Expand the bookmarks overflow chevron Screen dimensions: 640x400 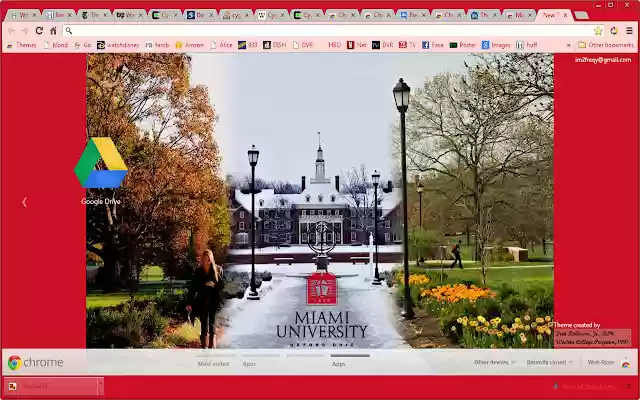[x=569, y=45]
